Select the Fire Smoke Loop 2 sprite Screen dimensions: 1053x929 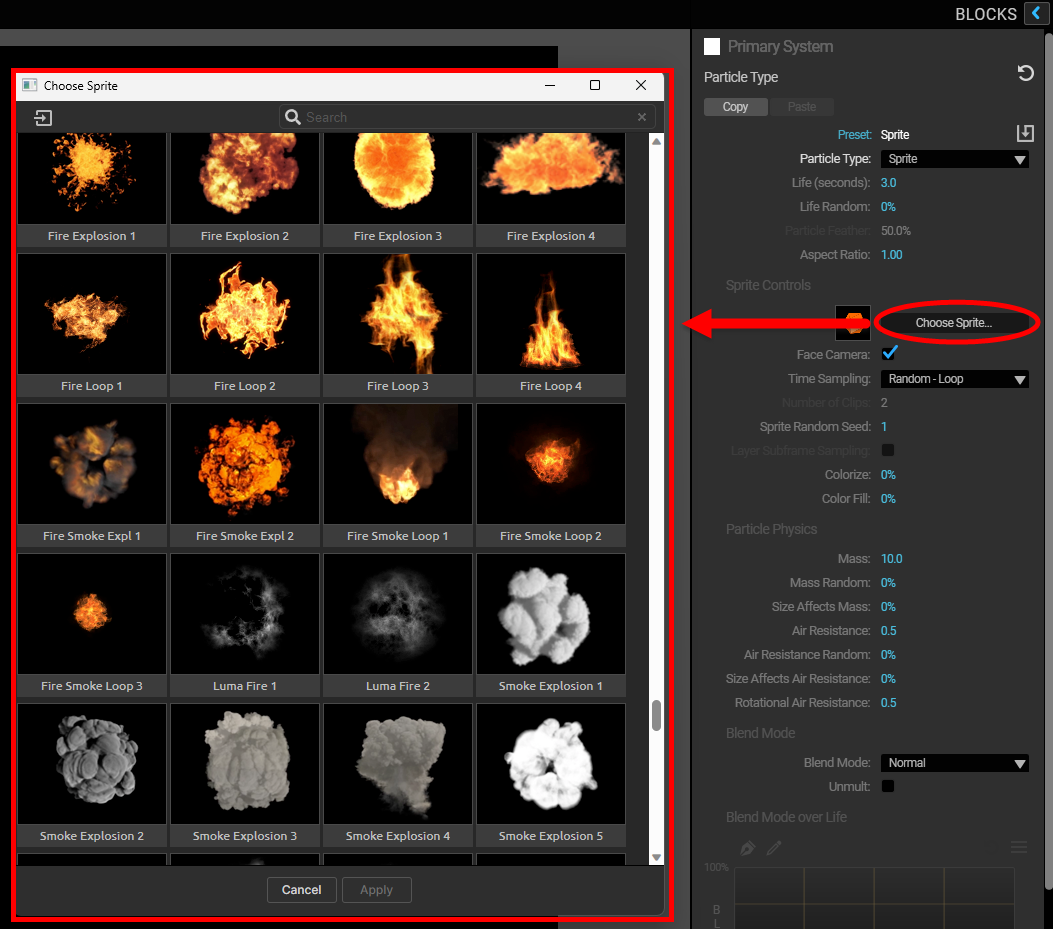tap(551, 475)
